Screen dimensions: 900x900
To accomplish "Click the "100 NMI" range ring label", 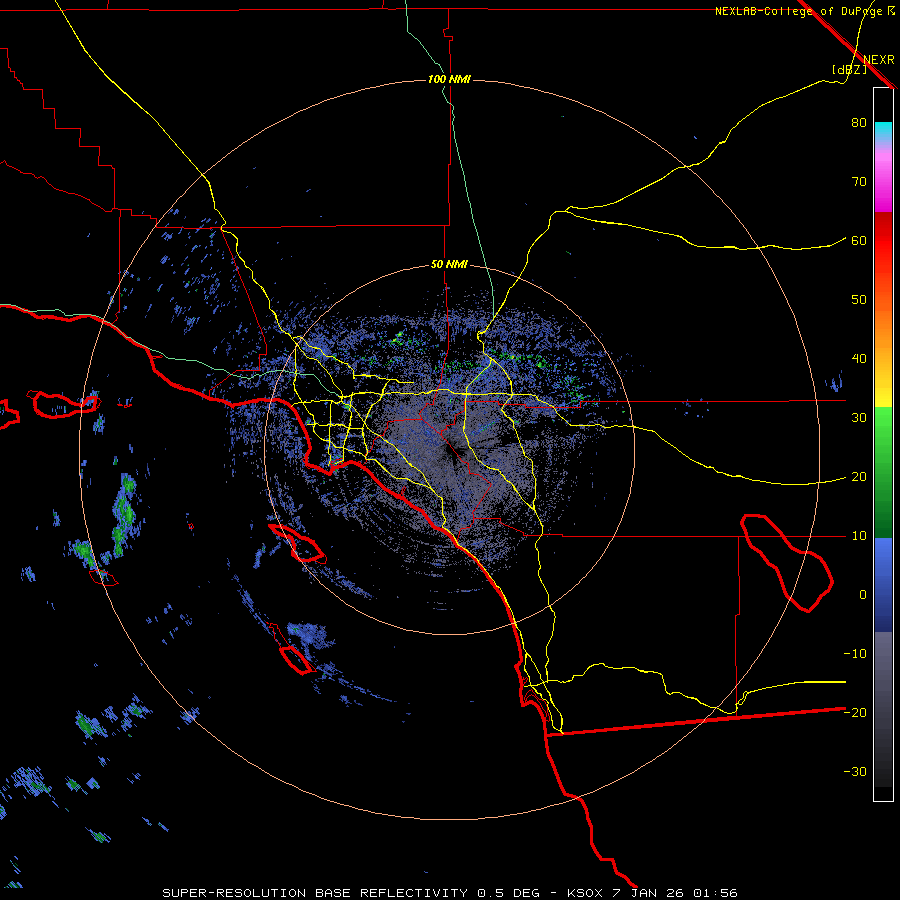I will pos(449,79).
